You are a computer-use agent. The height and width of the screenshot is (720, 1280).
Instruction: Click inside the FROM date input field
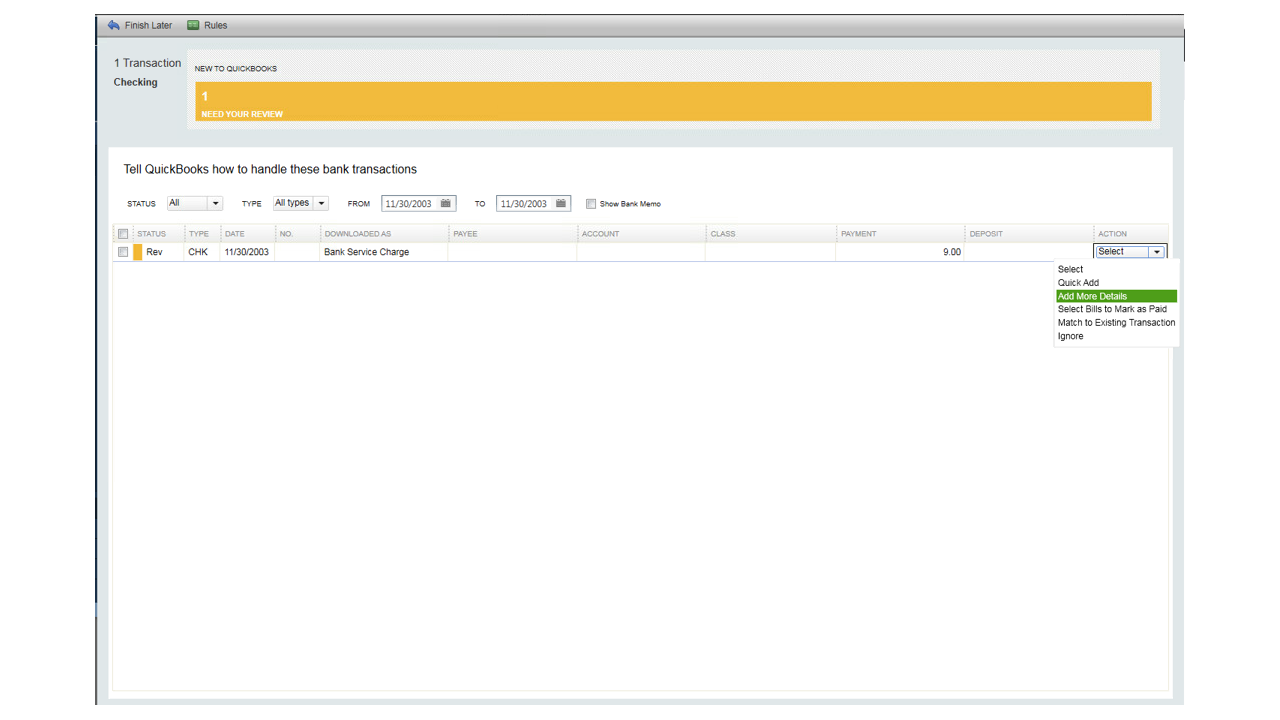[x=412, y=203]
